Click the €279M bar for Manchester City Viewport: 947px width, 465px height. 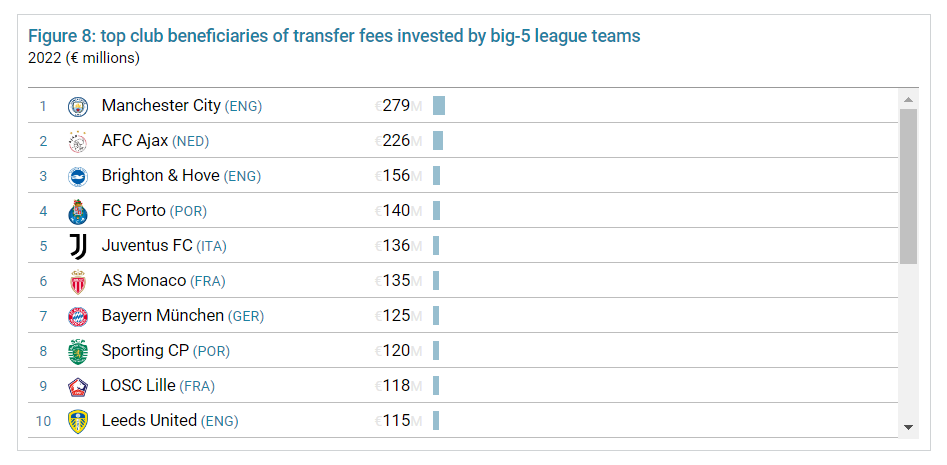[x=439, y=105]
